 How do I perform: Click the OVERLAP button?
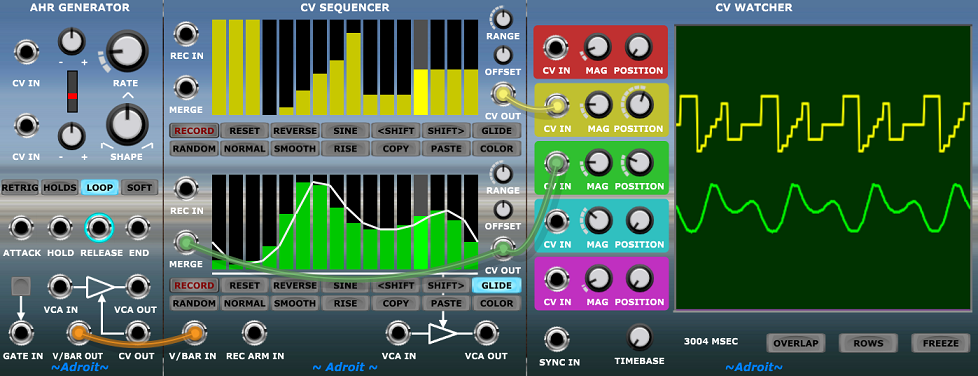coord(795,343)
